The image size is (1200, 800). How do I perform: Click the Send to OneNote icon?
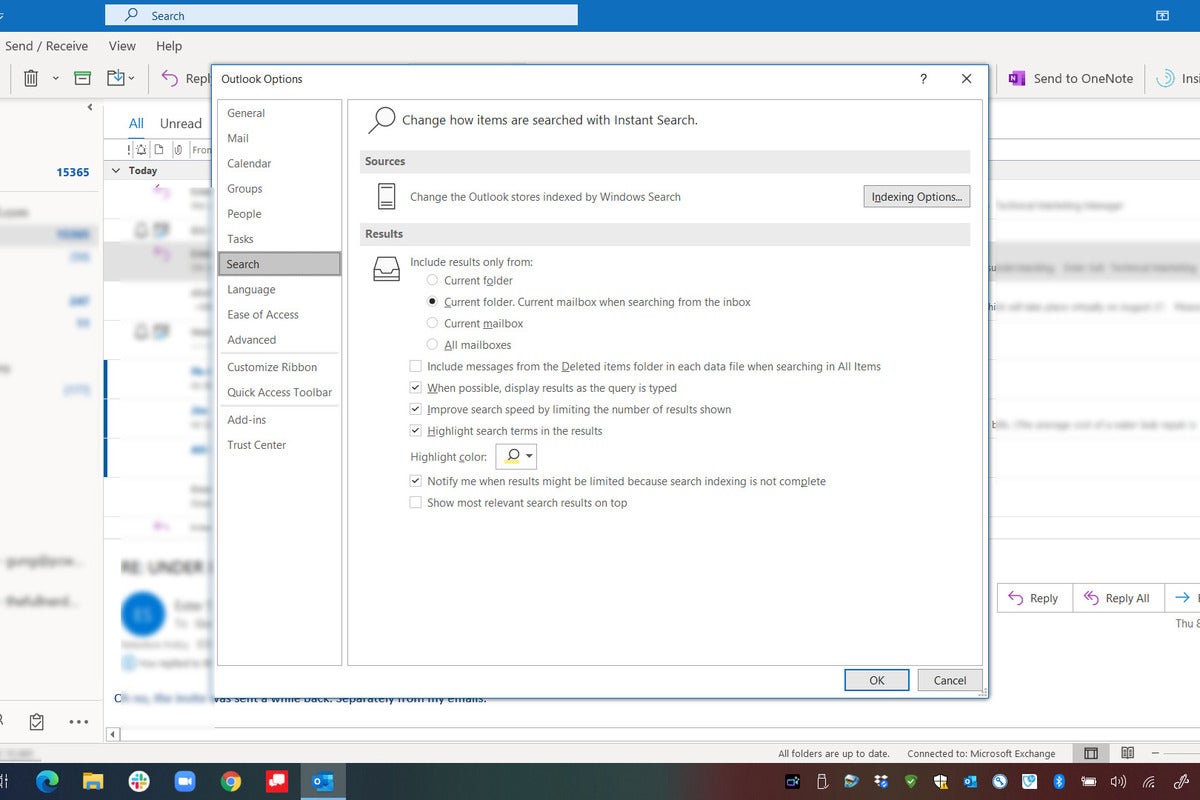pos(1016,78)
